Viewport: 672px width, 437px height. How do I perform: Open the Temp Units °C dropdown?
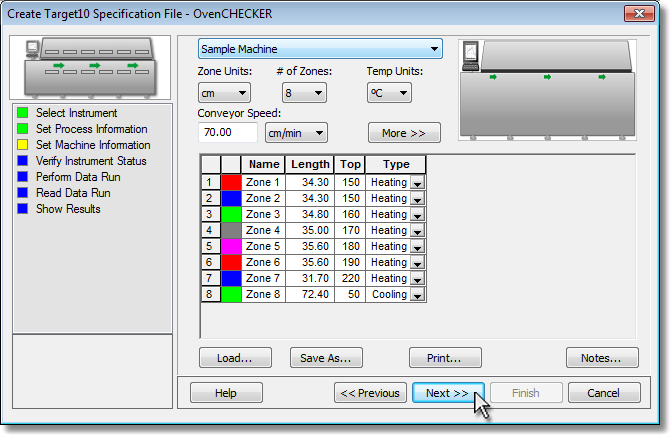pyautogui.click(x=389, y=93)
